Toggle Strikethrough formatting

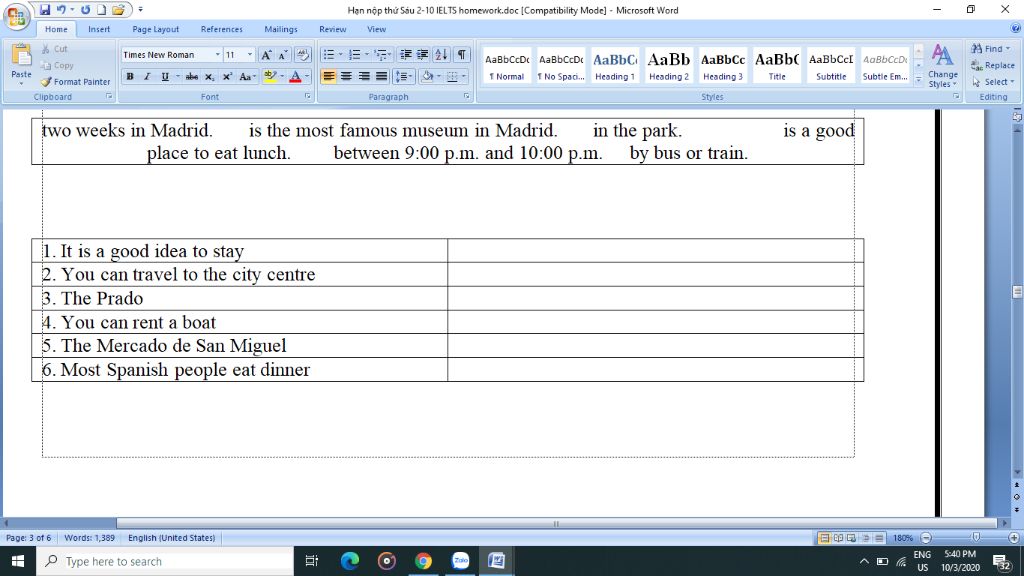tap(191, 76)
